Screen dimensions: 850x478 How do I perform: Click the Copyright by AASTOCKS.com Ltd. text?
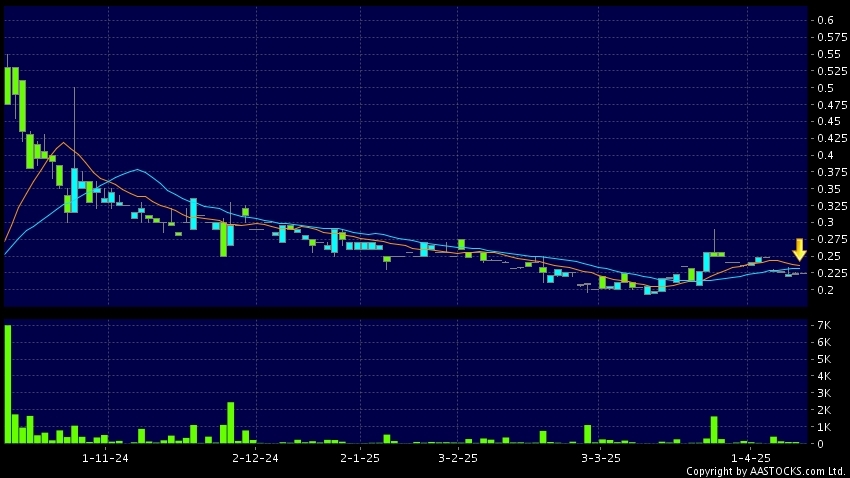765,471
